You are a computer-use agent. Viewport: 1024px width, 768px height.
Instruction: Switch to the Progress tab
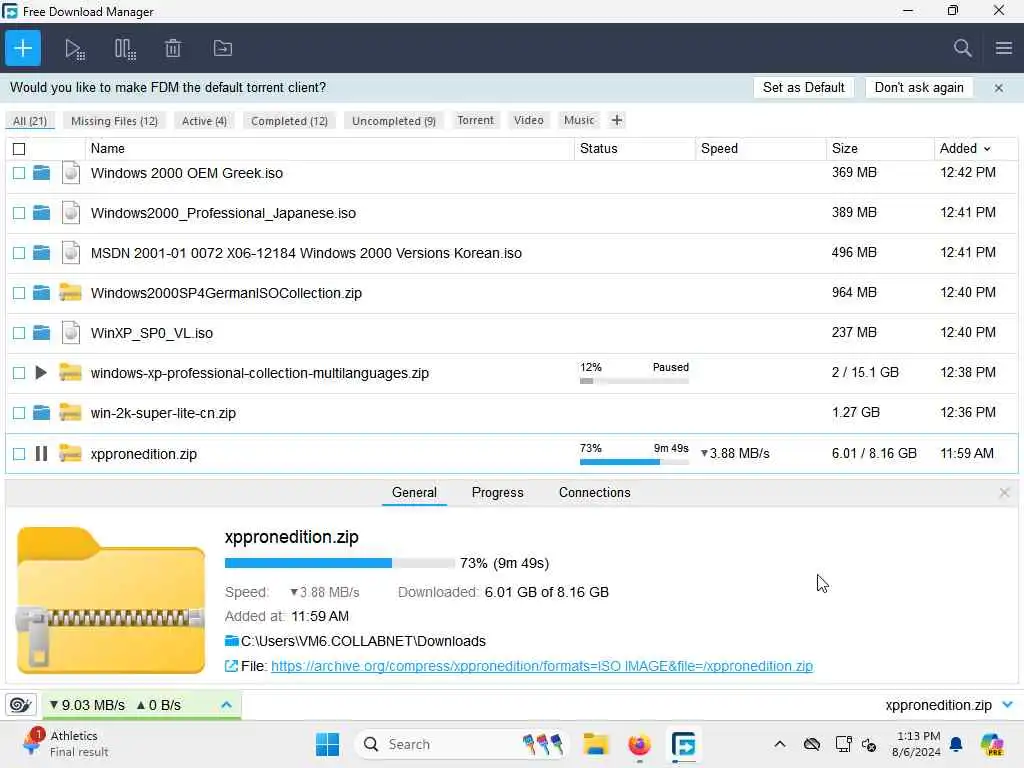pyautogui.click(x=498, y=493)
